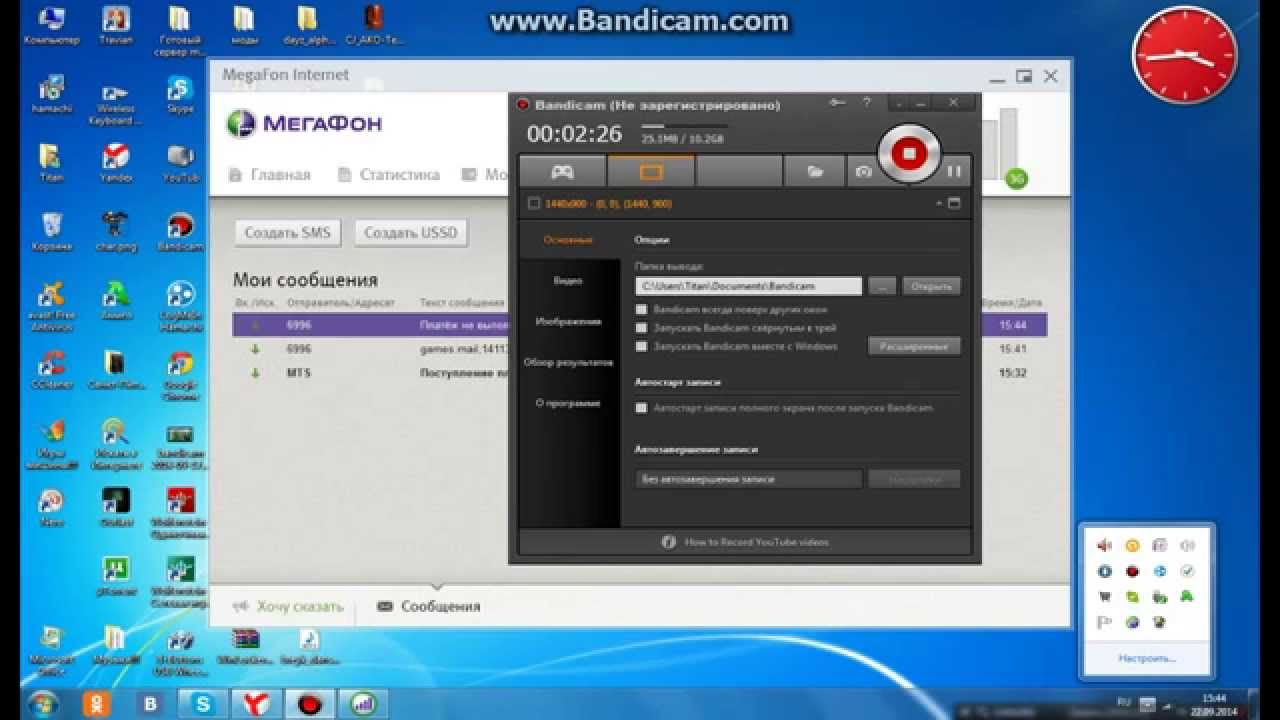Viewport: 1280px width, 720px height.
Task: Toggle checkbox beside 1440x900 capture area
Action: coord(534,204)
